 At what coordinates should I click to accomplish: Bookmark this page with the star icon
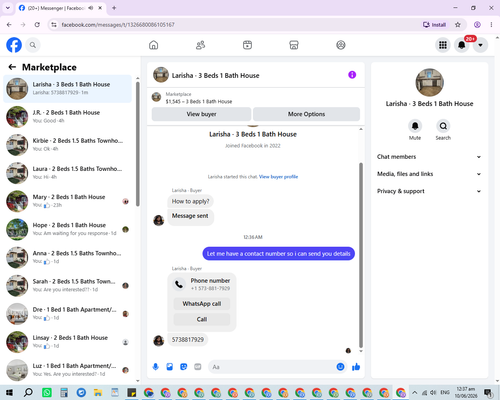pyautogui.click(x=458, y=25)
